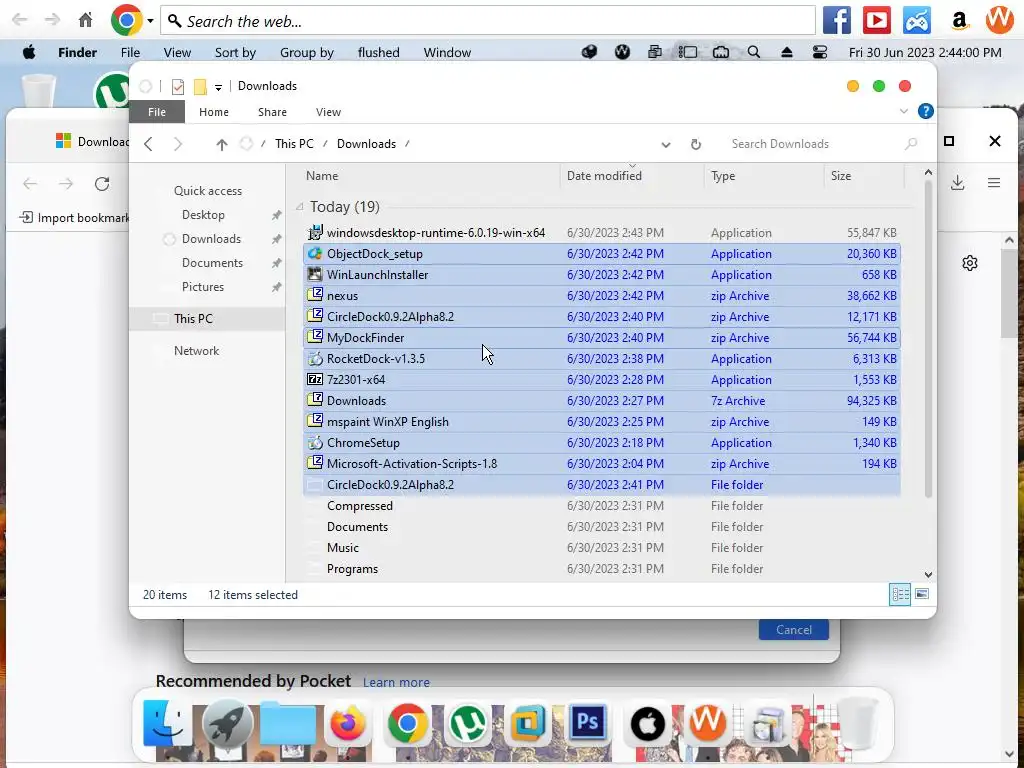This screenshot has height=768, width=1024.
Task: Select the Microsoft-Activation-Scripts-1.8 archive
Action: (601, 464)
